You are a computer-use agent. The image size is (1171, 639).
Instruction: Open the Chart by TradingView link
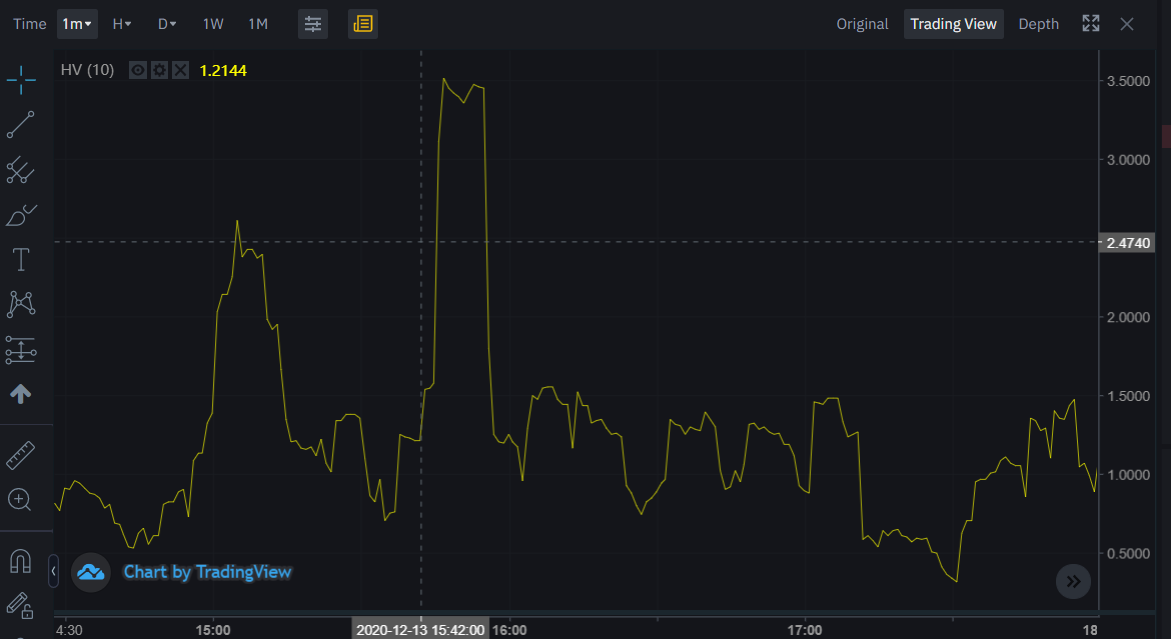(208, 572)
